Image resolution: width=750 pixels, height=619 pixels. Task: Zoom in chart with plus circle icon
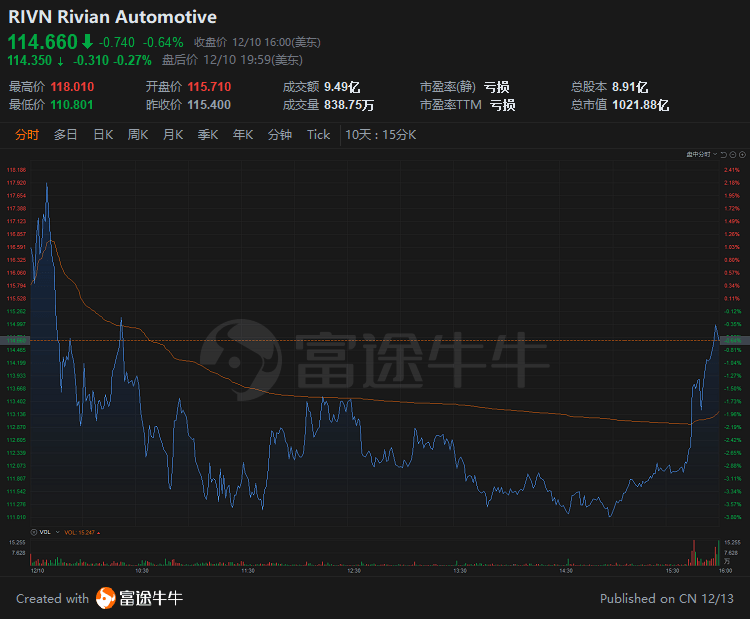(742, 155)
